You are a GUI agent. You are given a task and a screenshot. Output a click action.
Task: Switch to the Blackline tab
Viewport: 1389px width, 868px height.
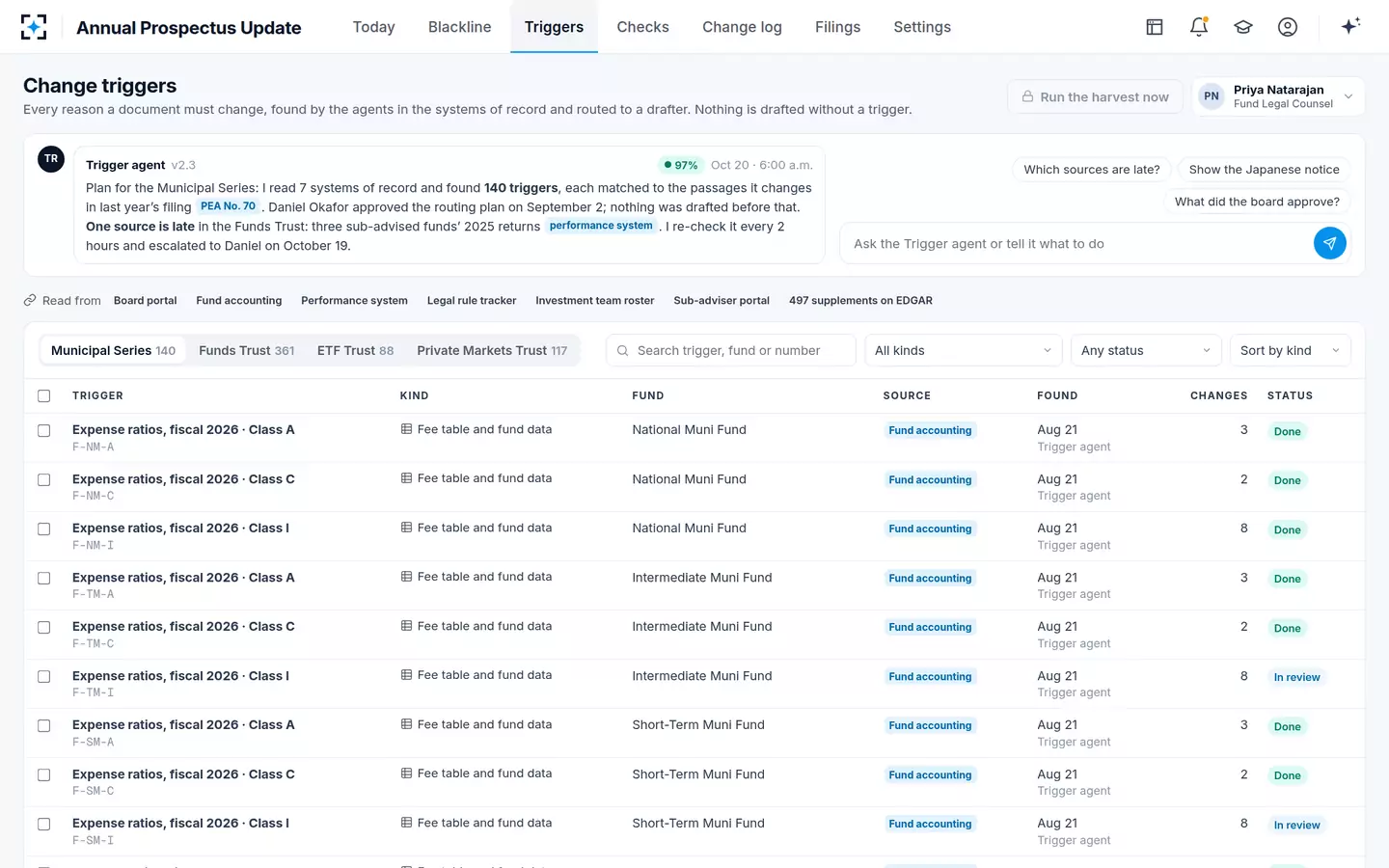[x=460, y=27]
